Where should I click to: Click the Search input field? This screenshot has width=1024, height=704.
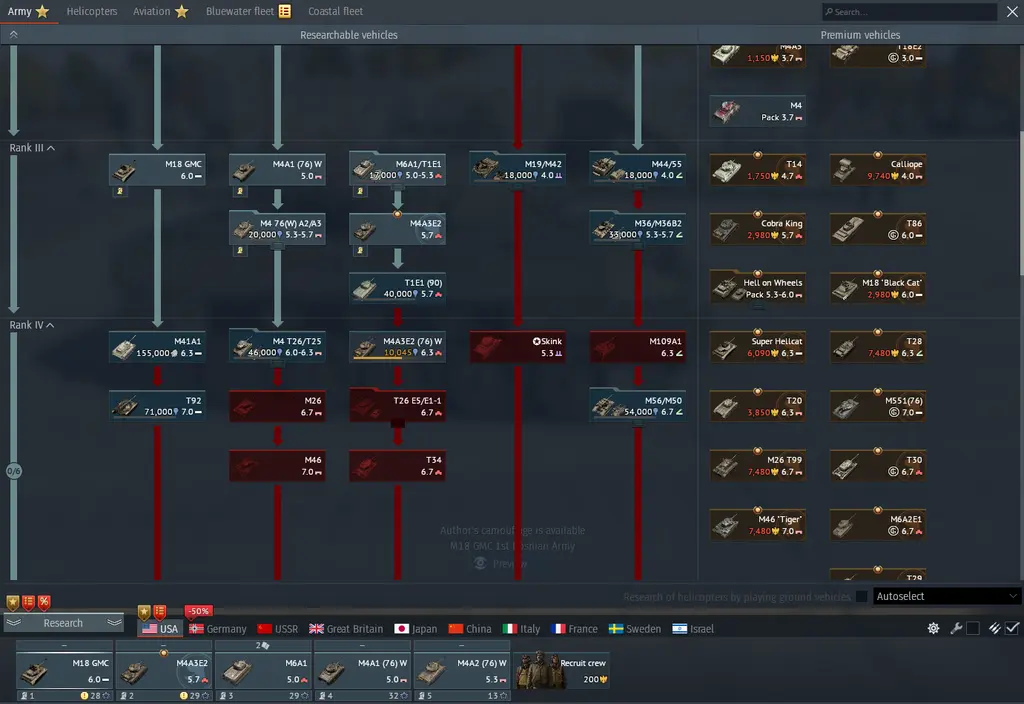click(909, 12)
